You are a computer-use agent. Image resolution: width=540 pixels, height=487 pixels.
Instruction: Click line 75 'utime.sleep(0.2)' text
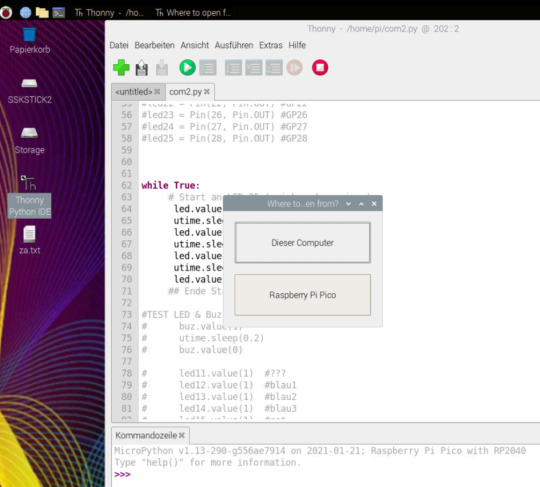221,338
